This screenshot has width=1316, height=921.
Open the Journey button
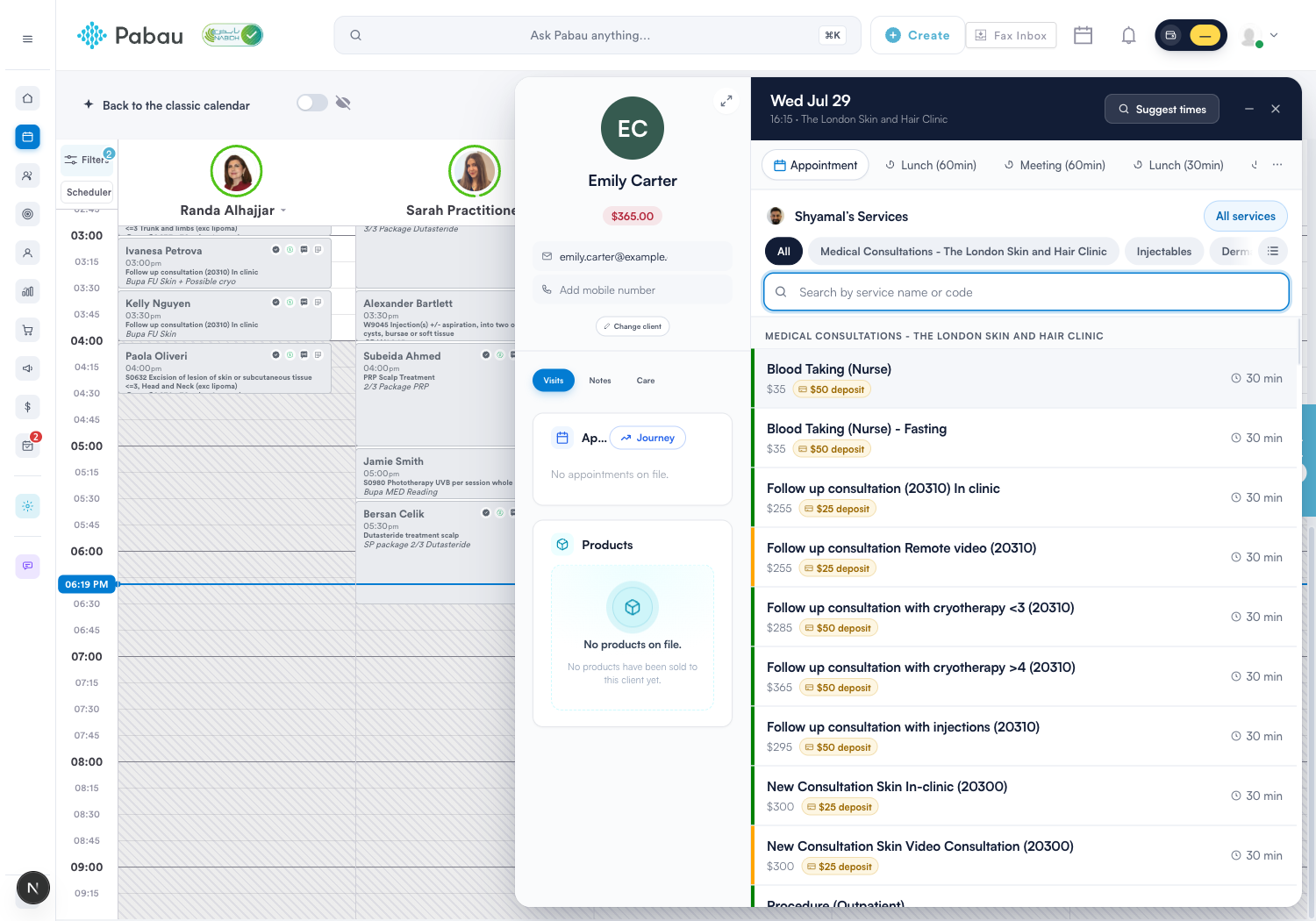(x=647, y=438)
